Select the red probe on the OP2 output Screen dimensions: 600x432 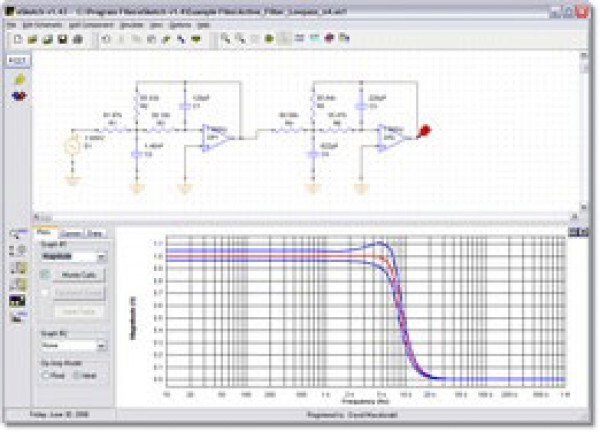[424, 131]
